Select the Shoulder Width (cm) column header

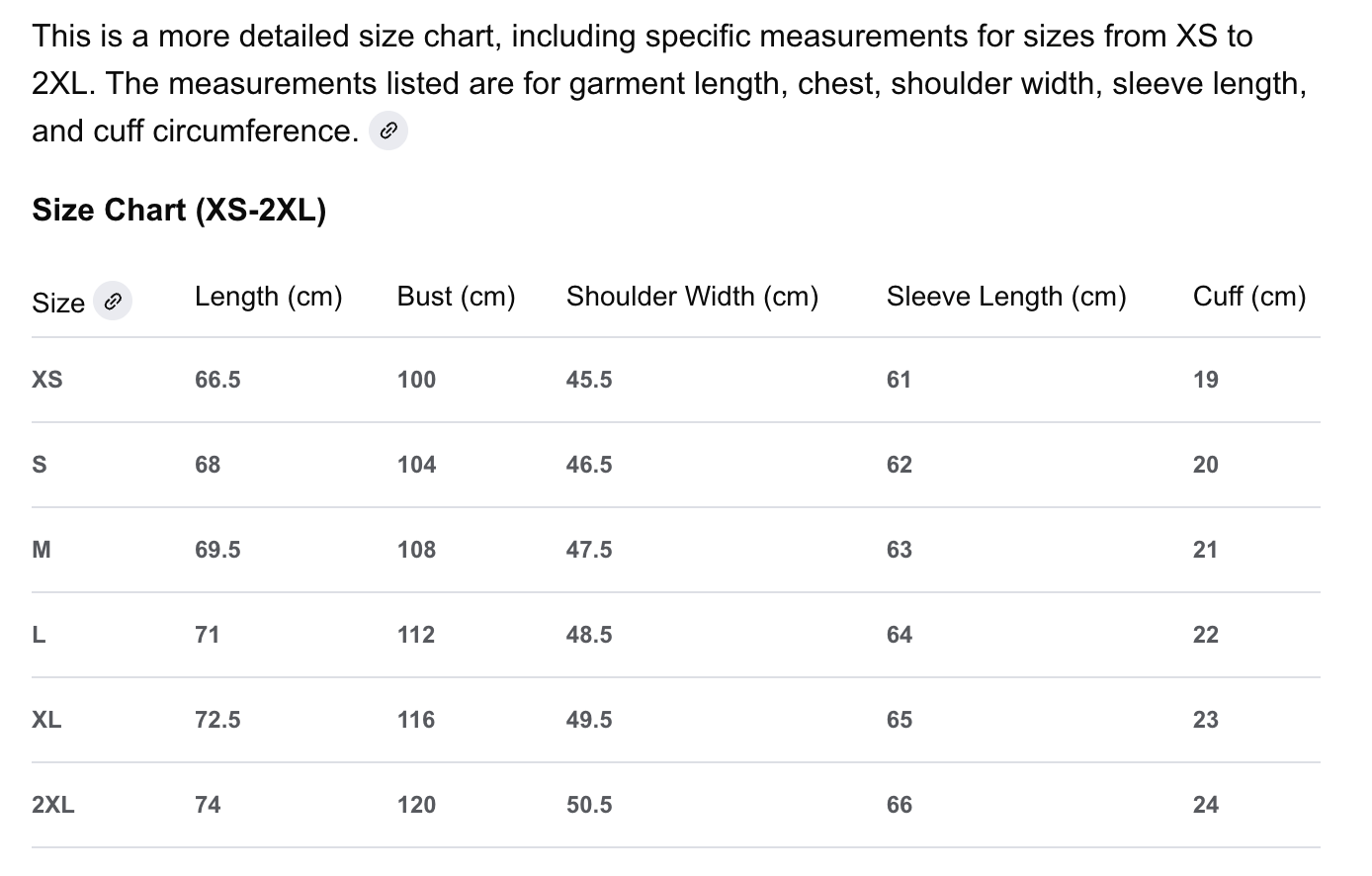click(x=692, y=297)
